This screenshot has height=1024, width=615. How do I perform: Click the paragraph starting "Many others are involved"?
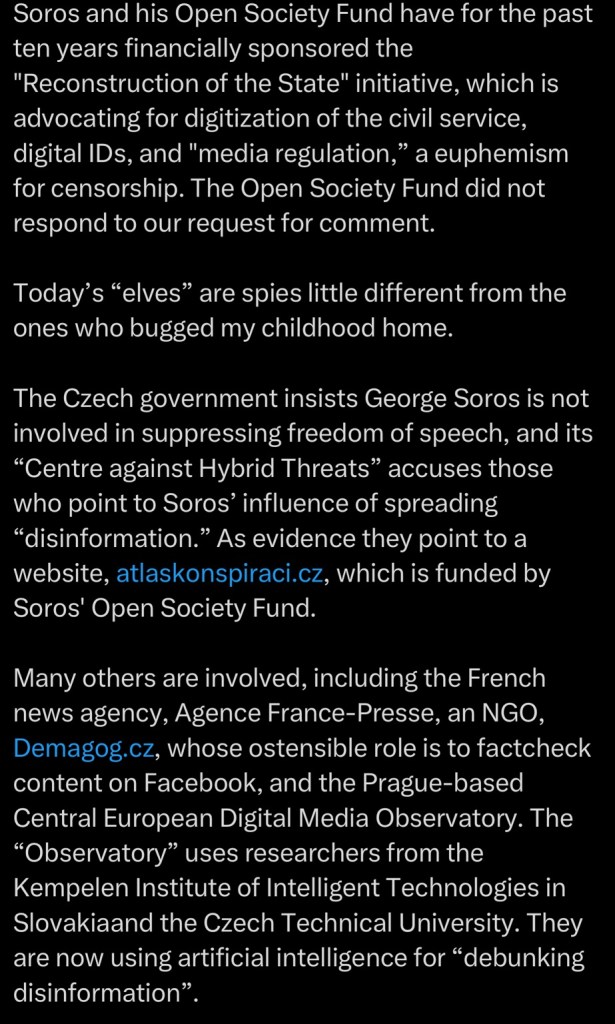(300, 835)
